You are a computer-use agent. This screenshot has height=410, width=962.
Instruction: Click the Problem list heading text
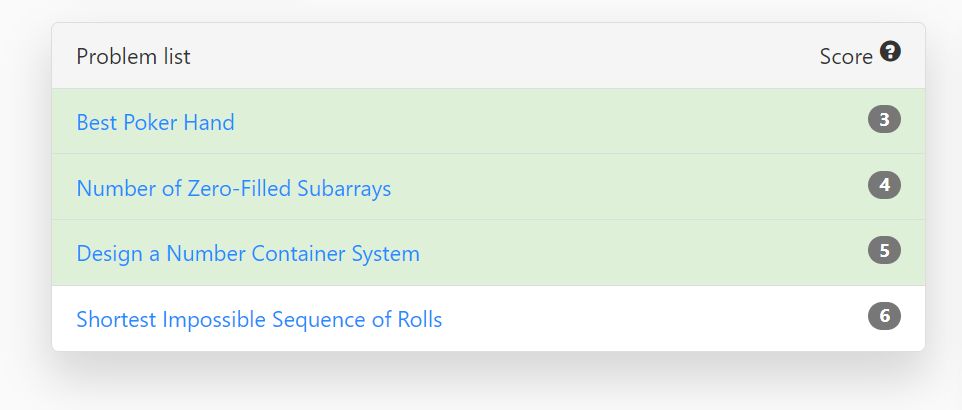(133, 56)
